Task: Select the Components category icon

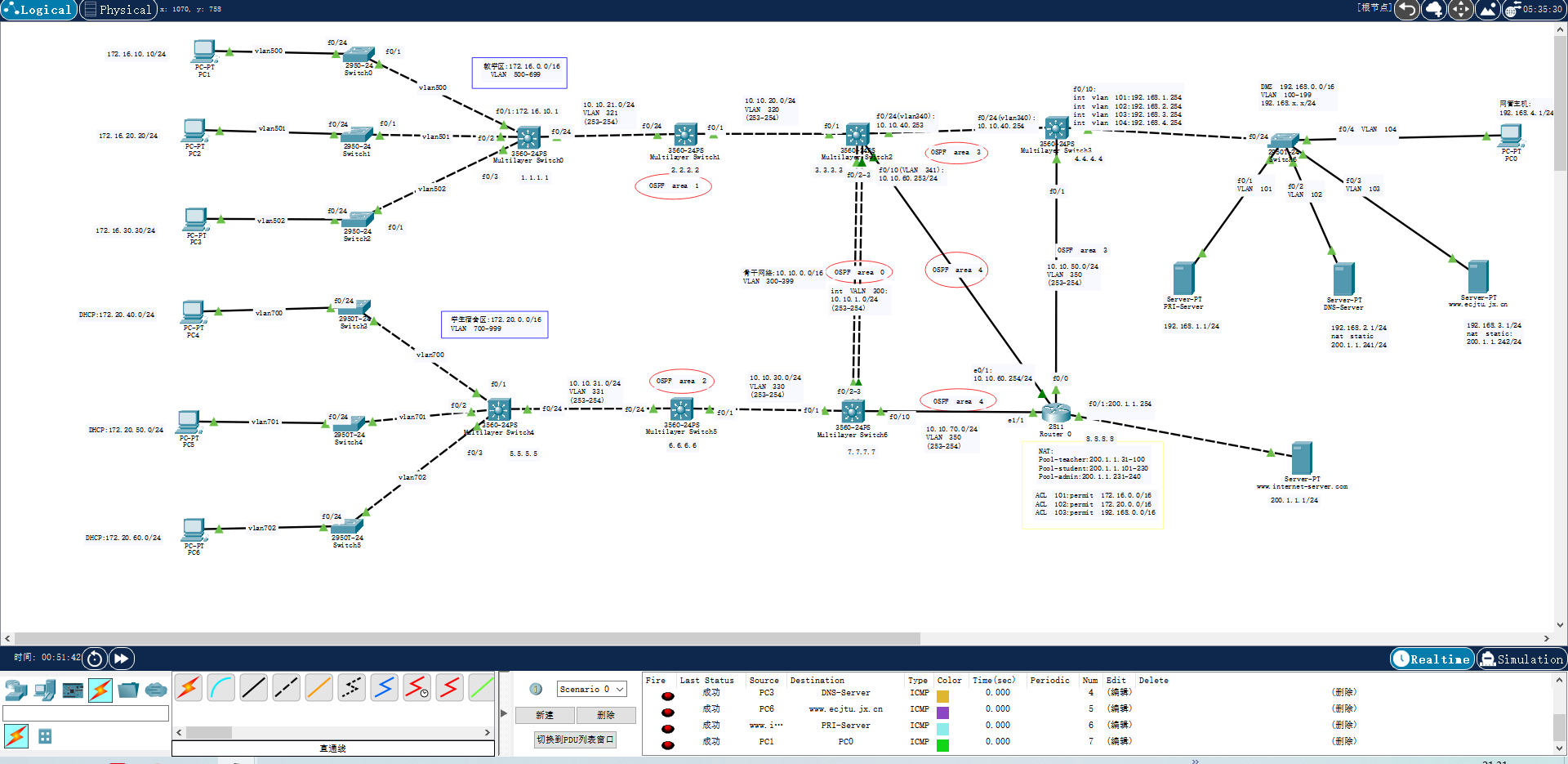Action: [x=73, y=690]
